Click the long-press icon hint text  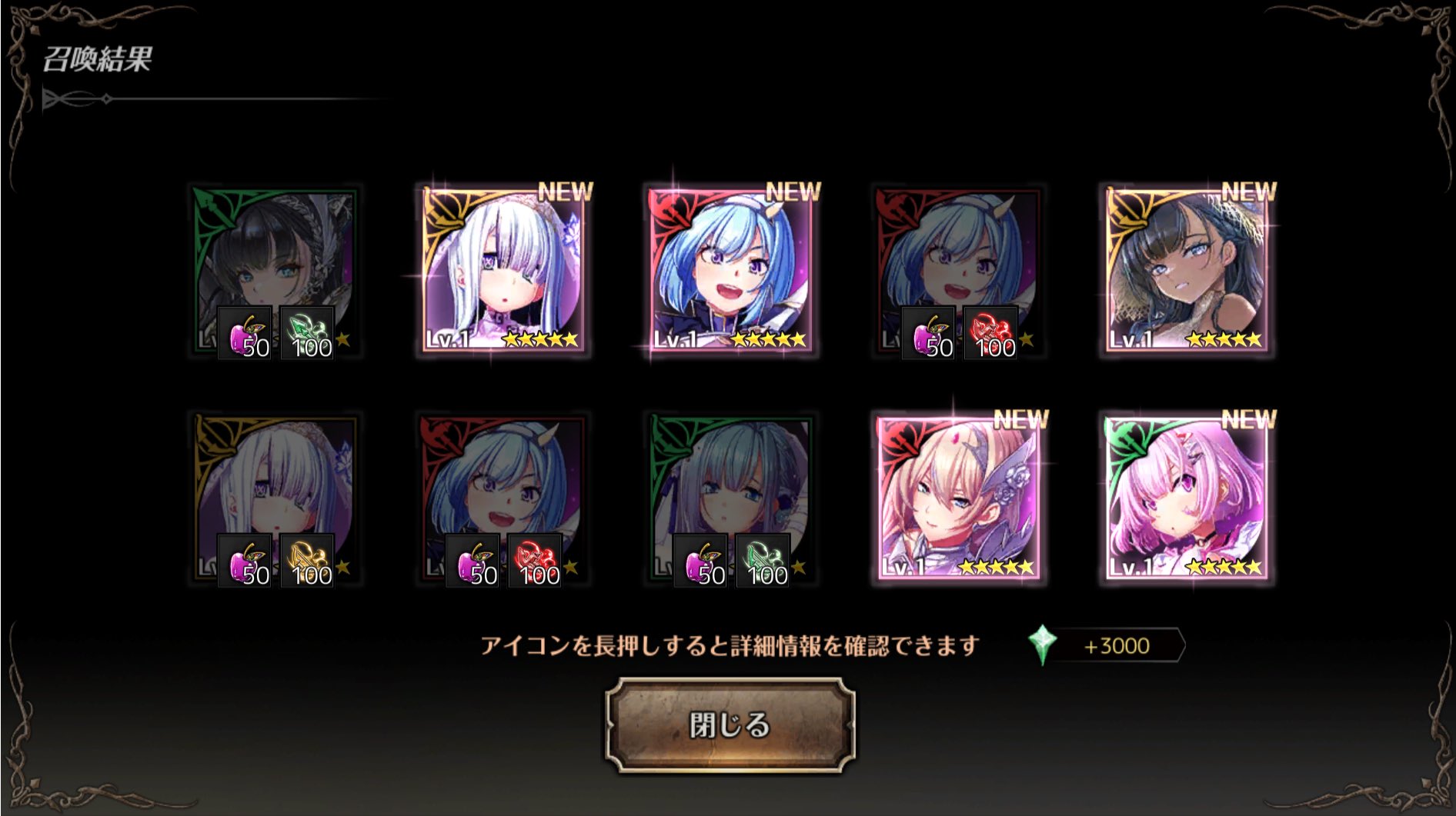730,645
